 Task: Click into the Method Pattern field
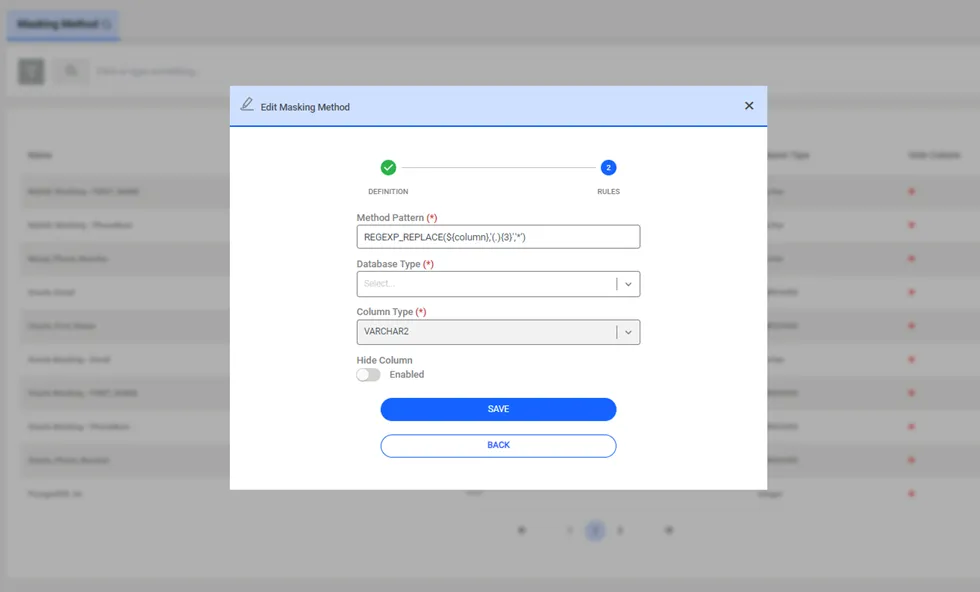pos(498,237)
